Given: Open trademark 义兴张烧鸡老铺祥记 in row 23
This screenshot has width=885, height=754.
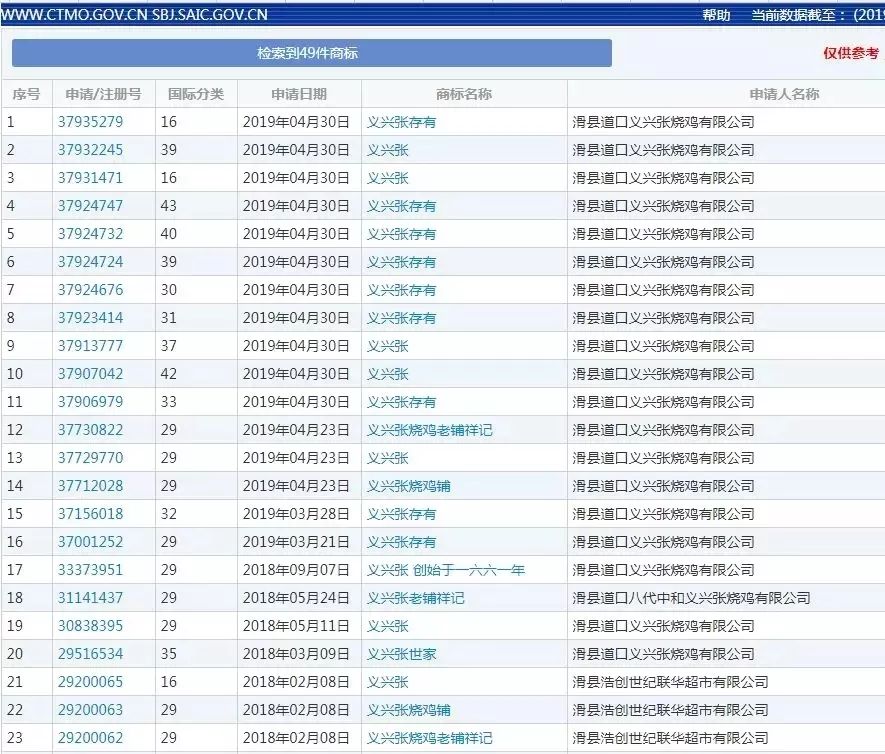Looking at the screenshot, I should click(430, 738).
